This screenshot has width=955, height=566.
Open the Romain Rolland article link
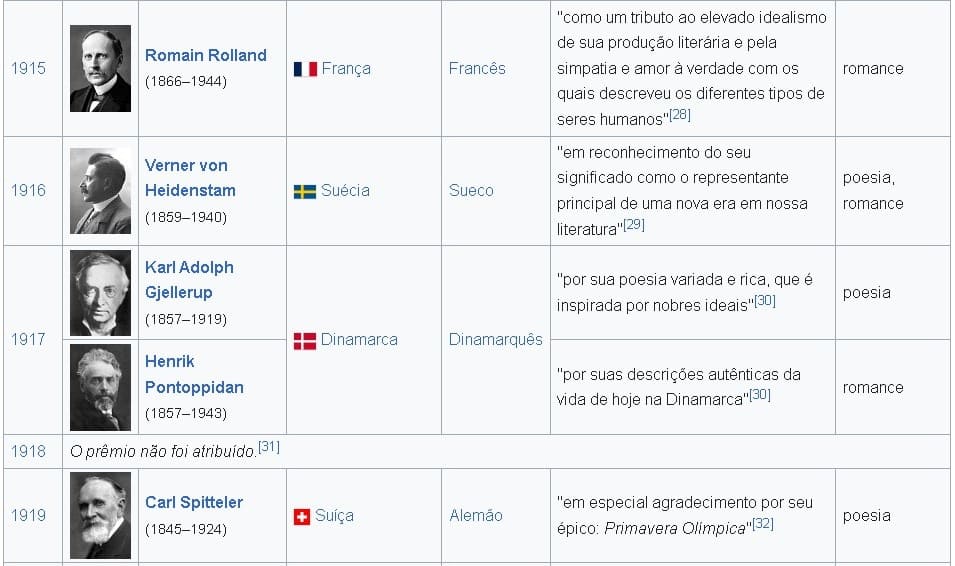(206, 56)
